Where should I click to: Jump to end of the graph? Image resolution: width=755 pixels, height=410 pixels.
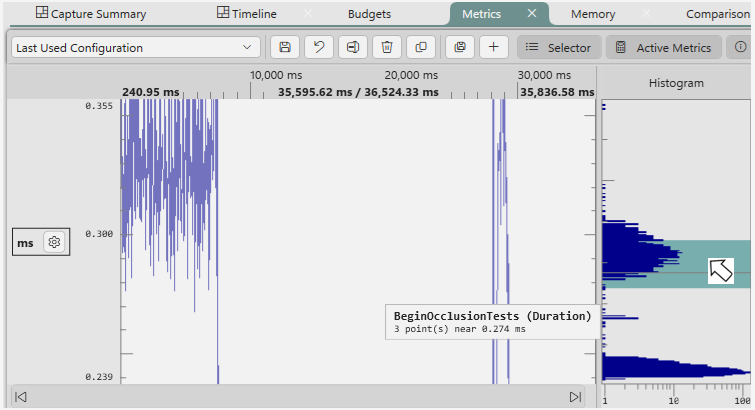pos(575,397)
